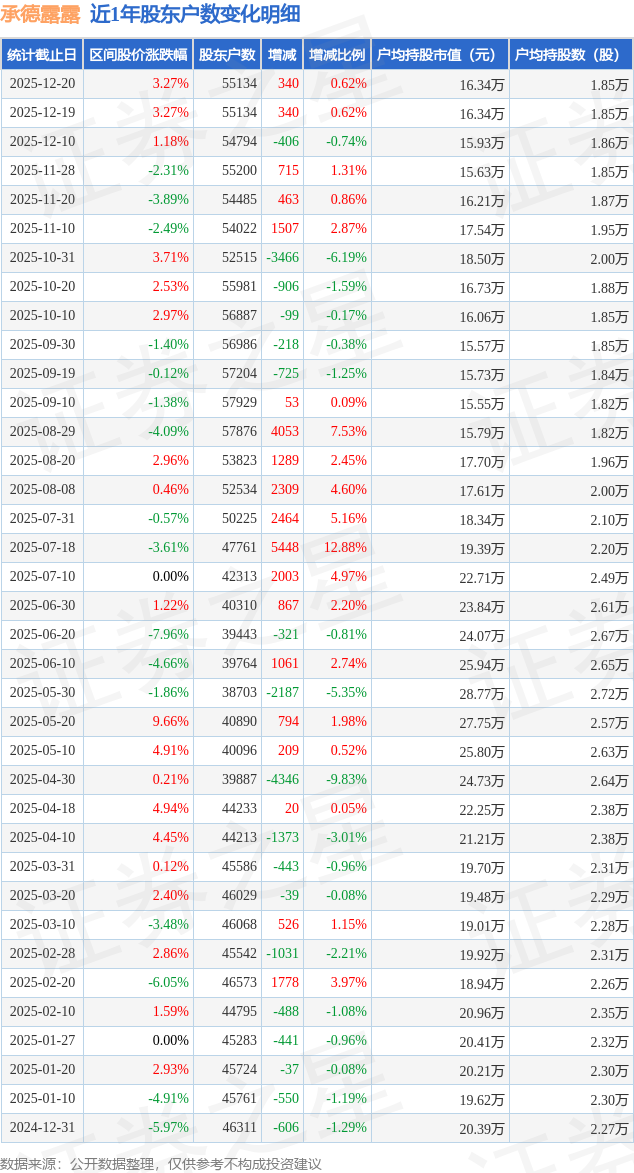Select the 2025-07-18 date row
The image size is (634, 1173).
(42, 548)
